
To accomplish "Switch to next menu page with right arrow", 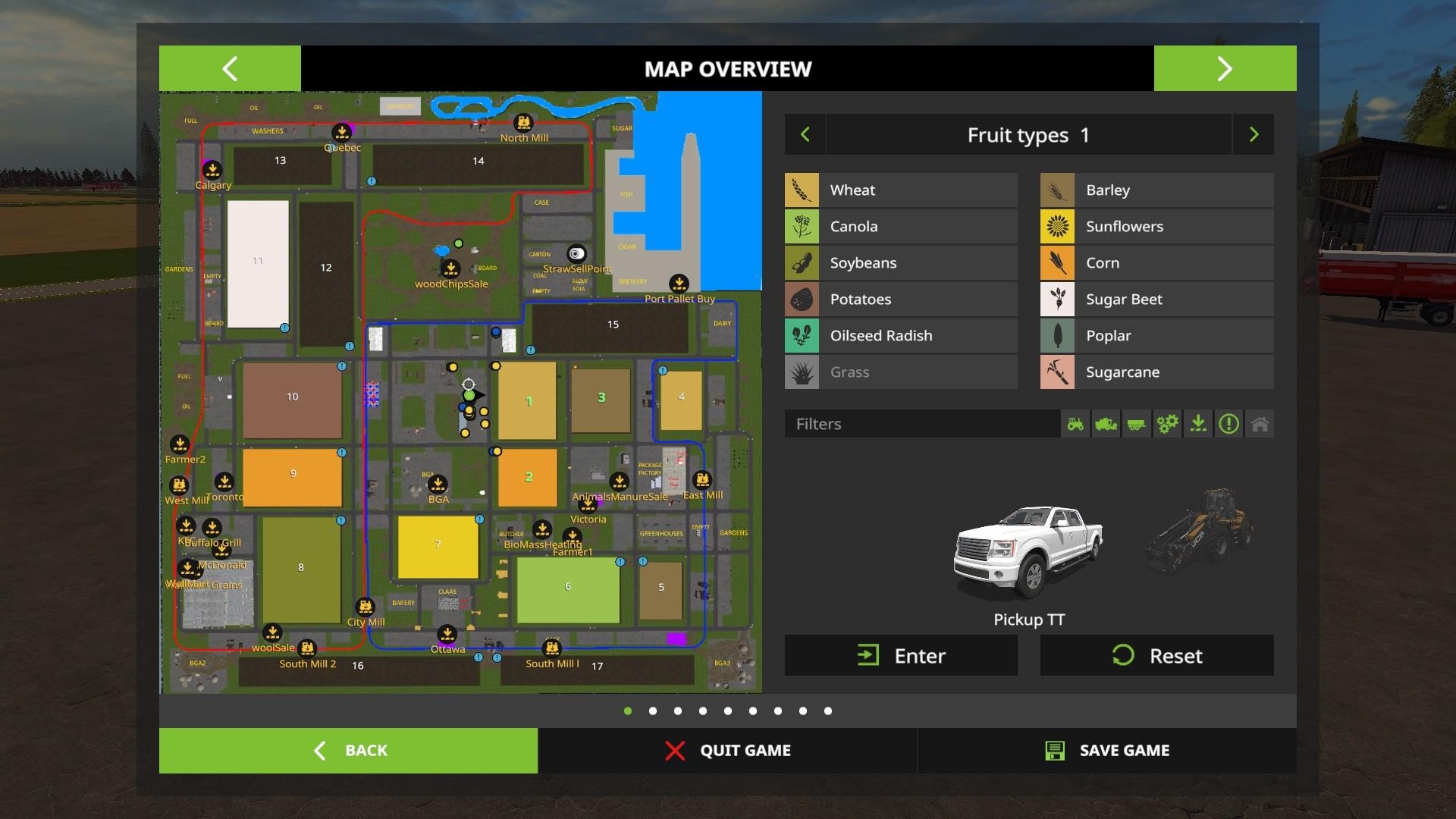I will 1225,69.
